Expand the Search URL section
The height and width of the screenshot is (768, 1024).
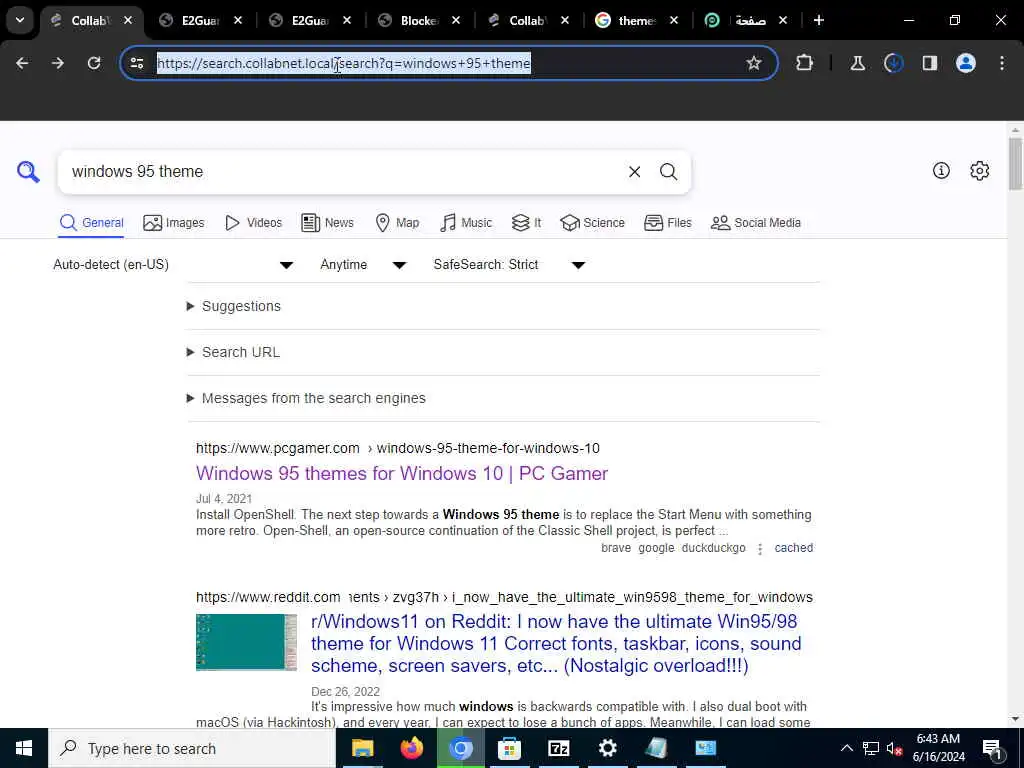233,352
